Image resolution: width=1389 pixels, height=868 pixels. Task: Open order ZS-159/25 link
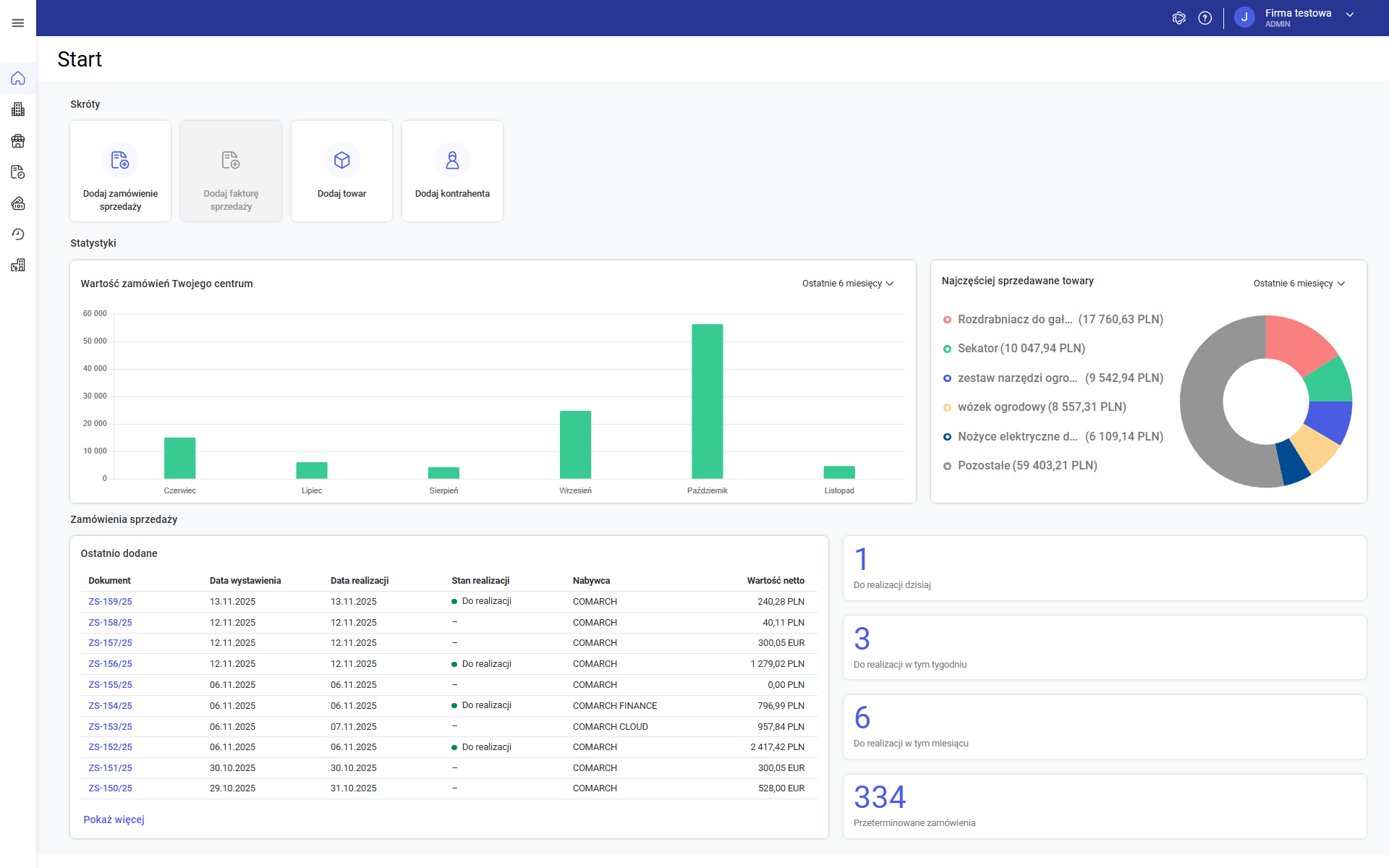pyautogui.click(x=110, y=602)
